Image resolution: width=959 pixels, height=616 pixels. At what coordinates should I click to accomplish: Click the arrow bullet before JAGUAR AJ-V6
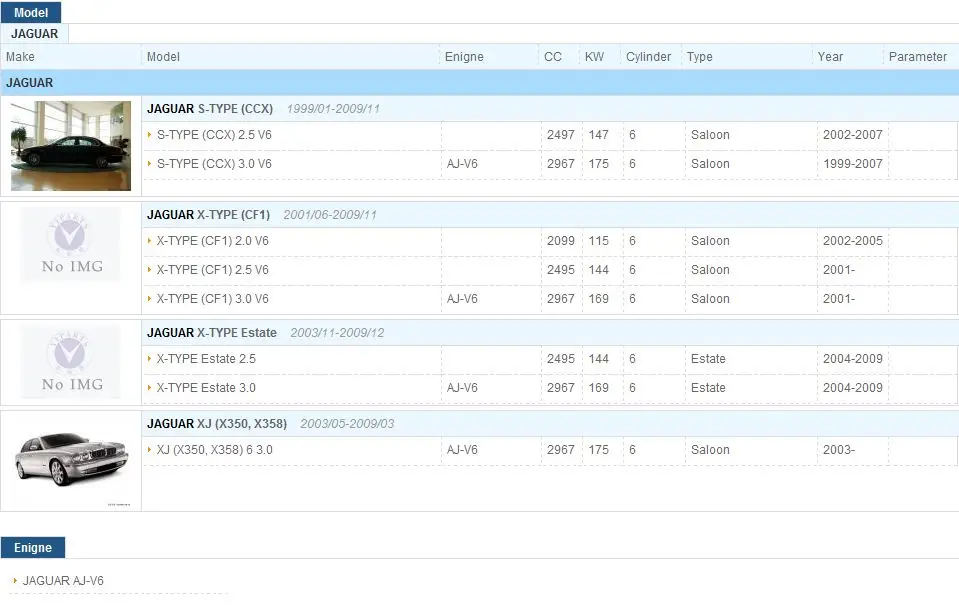pyautogui.click(x=15, y=581)
